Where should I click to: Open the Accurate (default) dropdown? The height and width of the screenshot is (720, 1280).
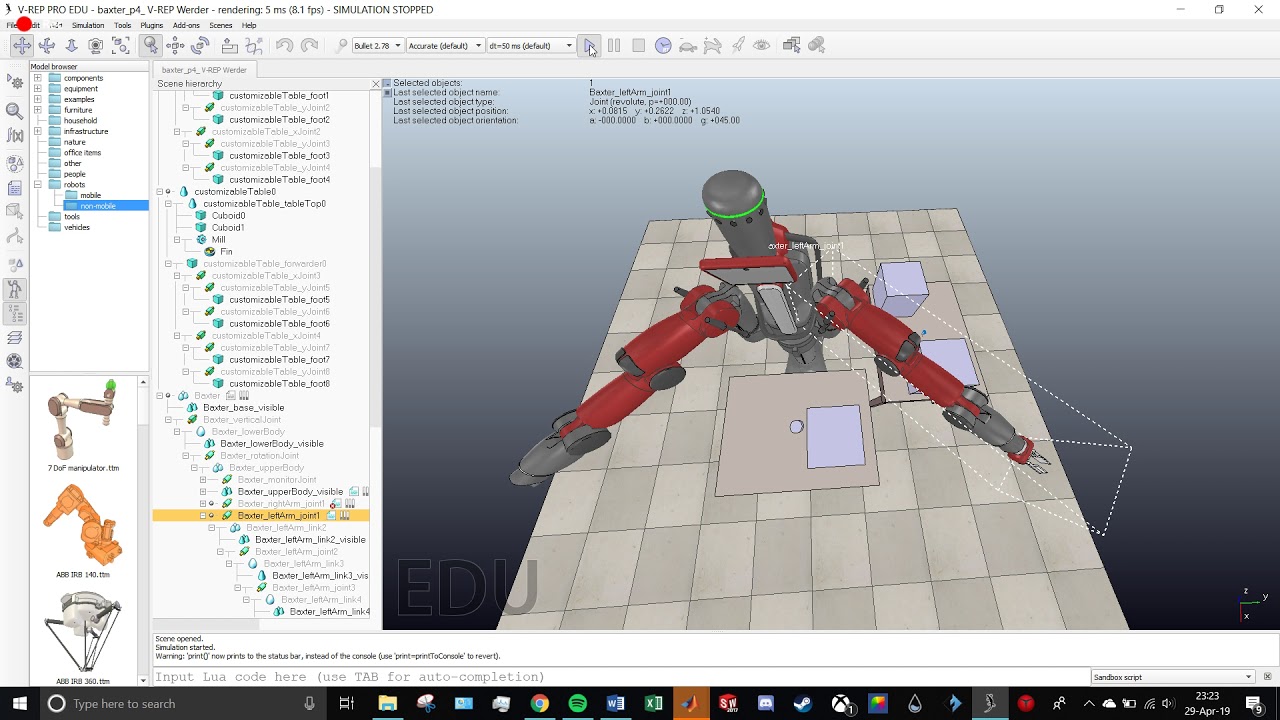445,45
